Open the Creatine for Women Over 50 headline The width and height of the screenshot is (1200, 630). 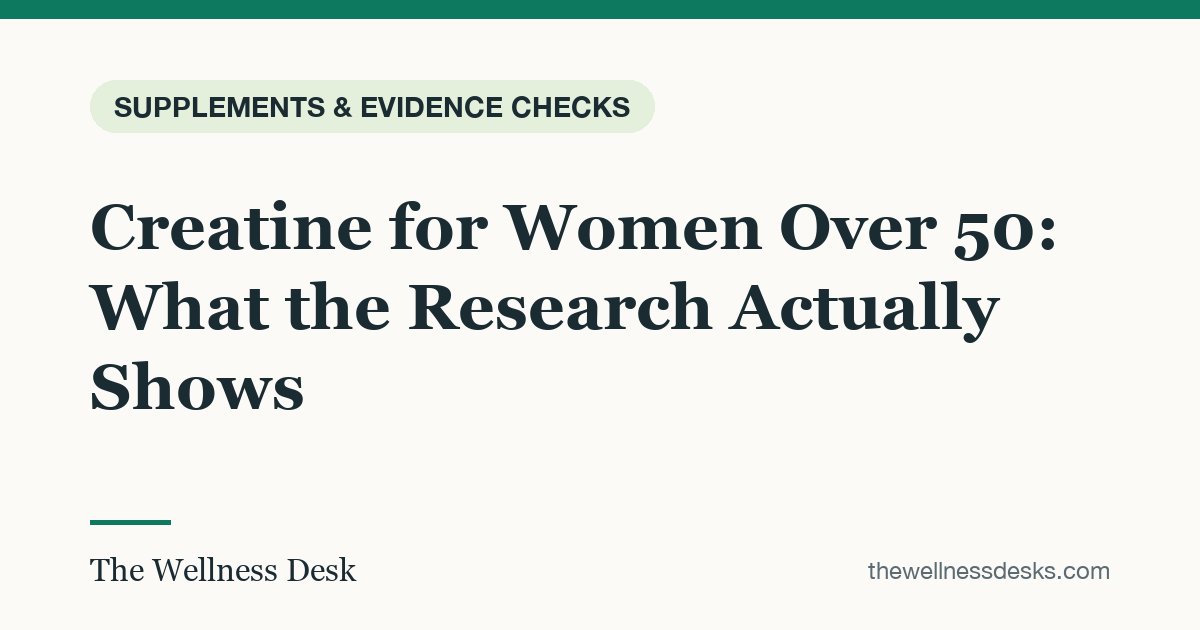[574, 308]
